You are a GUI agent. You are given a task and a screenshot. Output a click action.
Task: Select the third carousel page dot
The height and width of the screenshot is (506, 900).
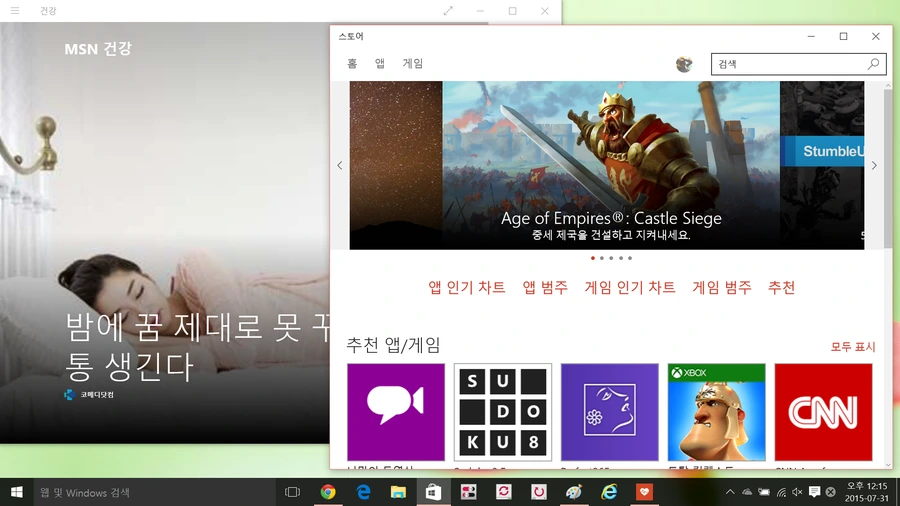coord(611,258)
